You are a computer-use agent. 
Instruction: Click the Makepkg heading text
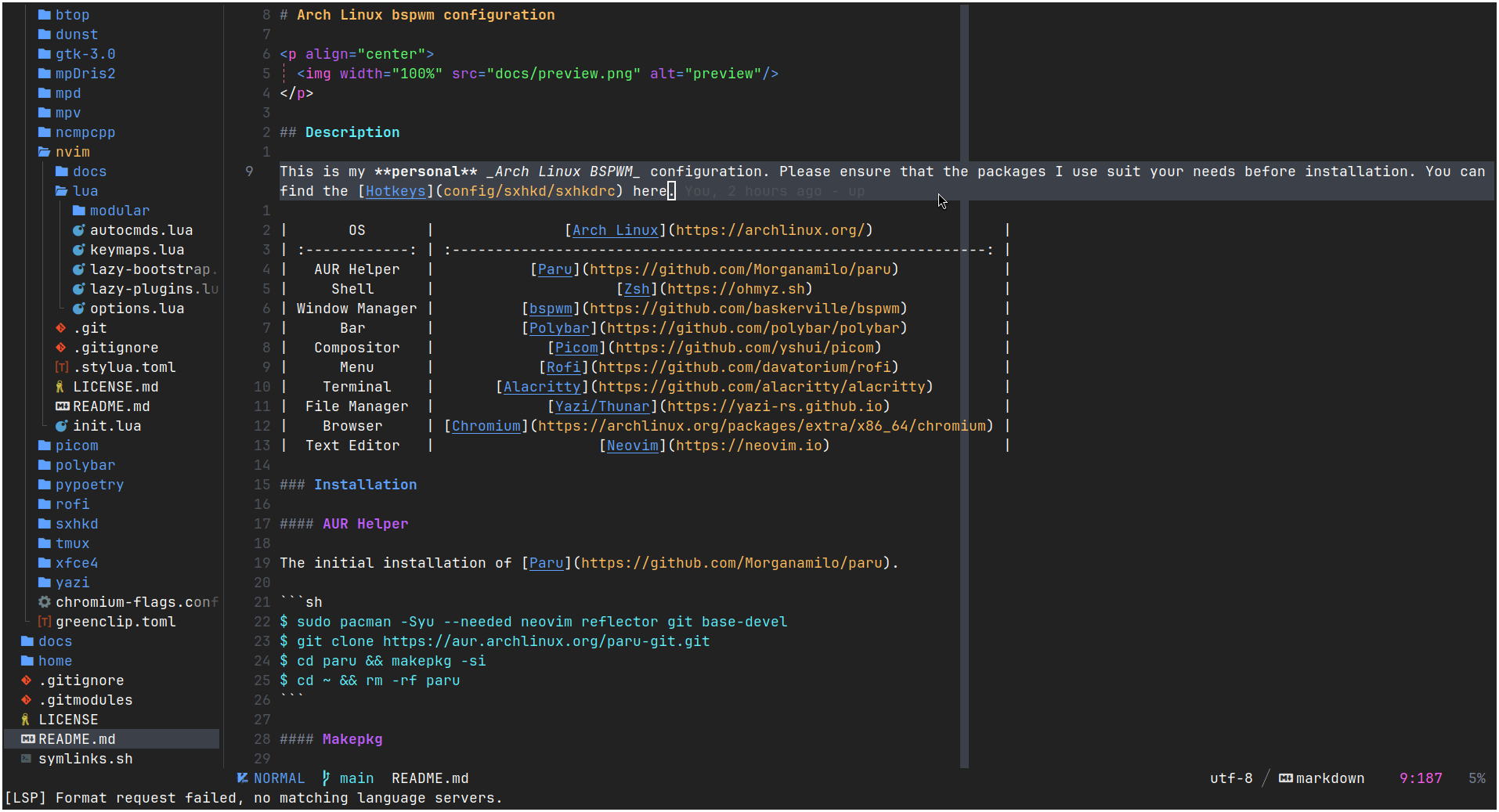click(352, 739)
